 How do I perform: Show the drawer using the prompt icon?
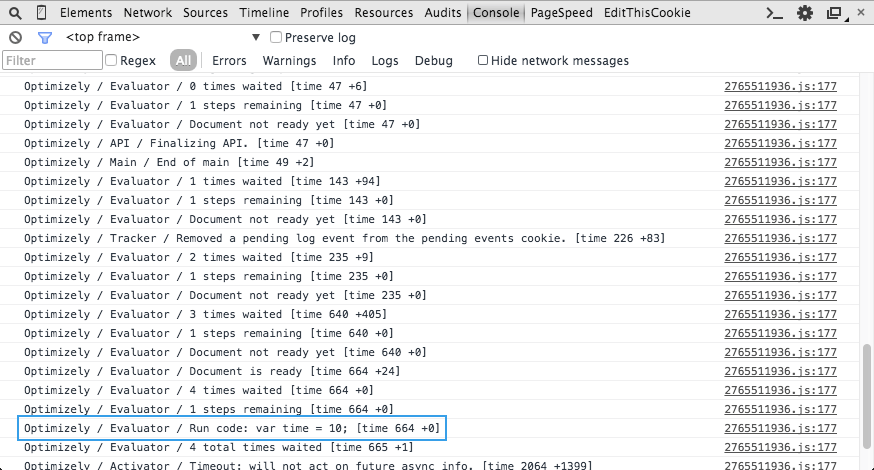pyautogui.click(x=773, y=13)
